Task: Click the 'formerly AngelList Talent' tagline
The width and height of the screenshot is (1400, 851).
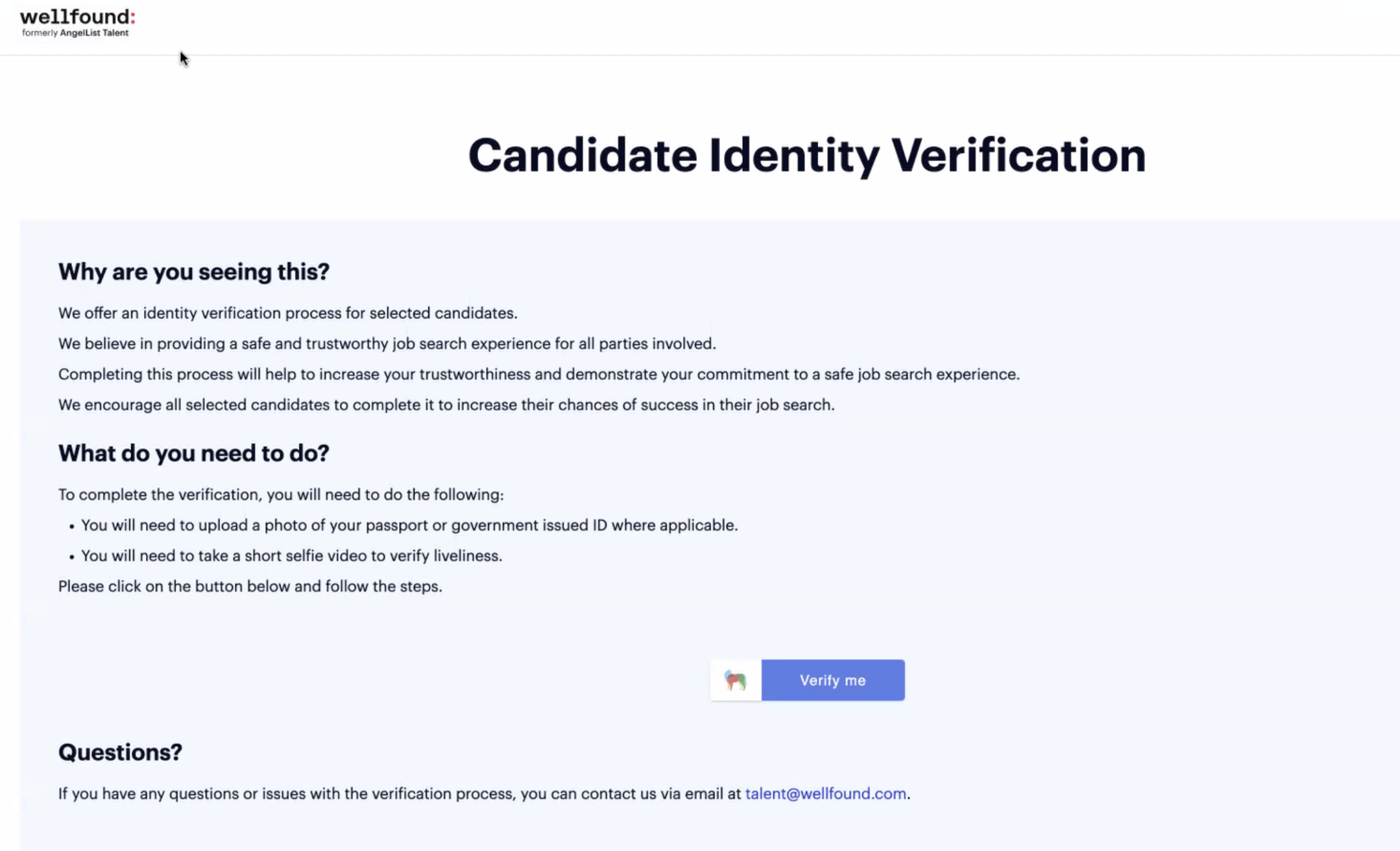Action: [75, 33]
